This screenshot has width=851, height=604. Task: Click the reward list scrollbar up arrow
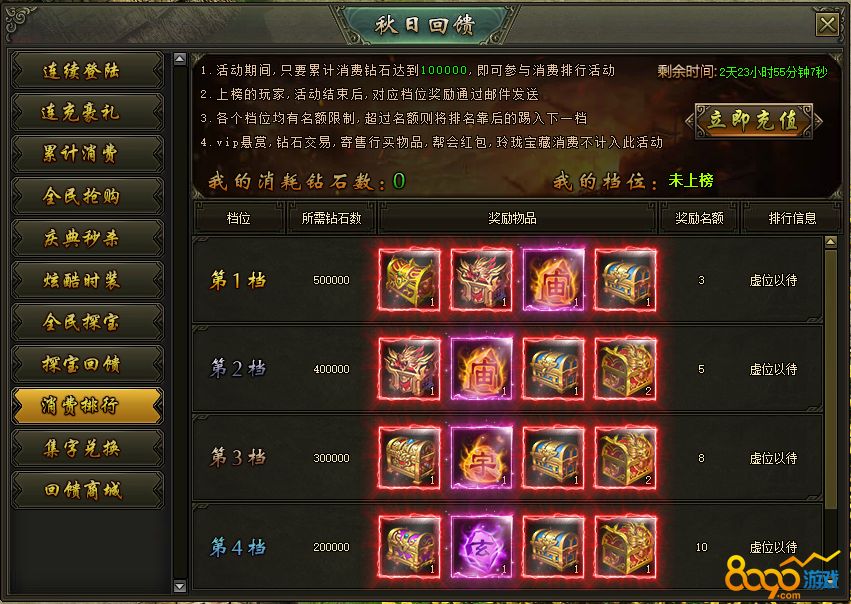pos(831,242)
